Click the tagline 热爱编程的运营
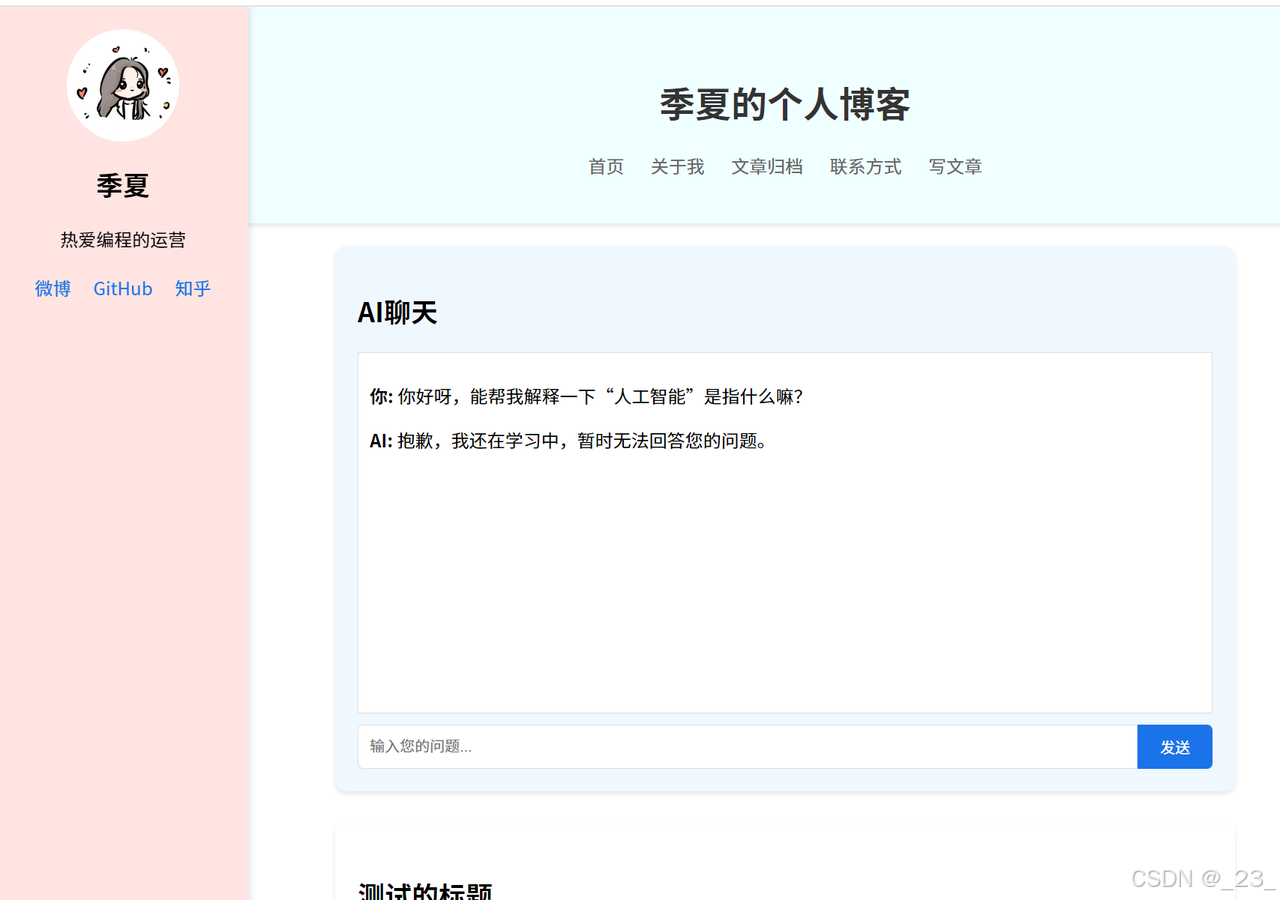Viewport: 1280px width, 900px height. pos(123,239)
